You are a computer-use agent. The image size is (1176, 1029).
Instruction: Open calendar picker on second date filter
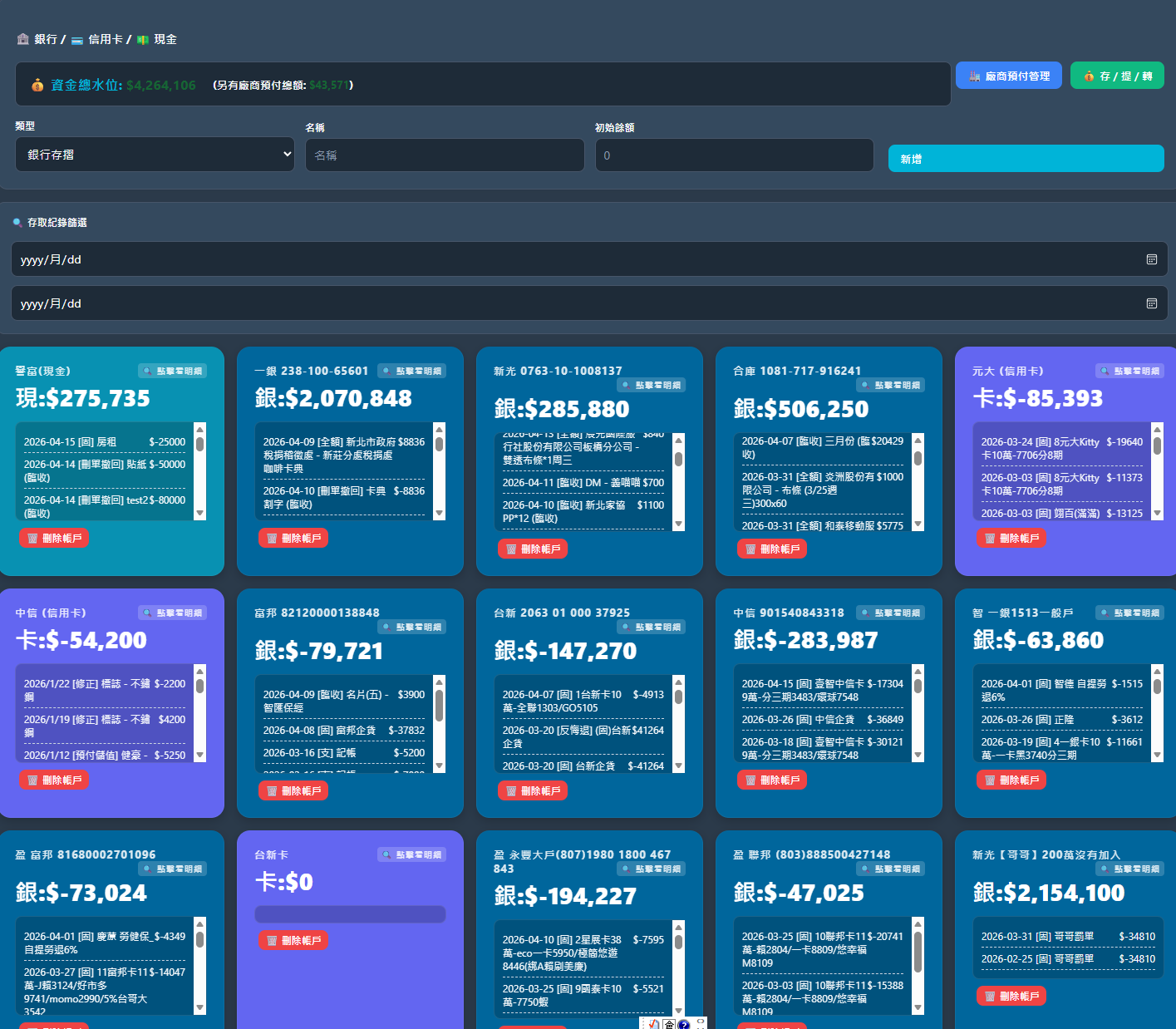pos(1151,303)
